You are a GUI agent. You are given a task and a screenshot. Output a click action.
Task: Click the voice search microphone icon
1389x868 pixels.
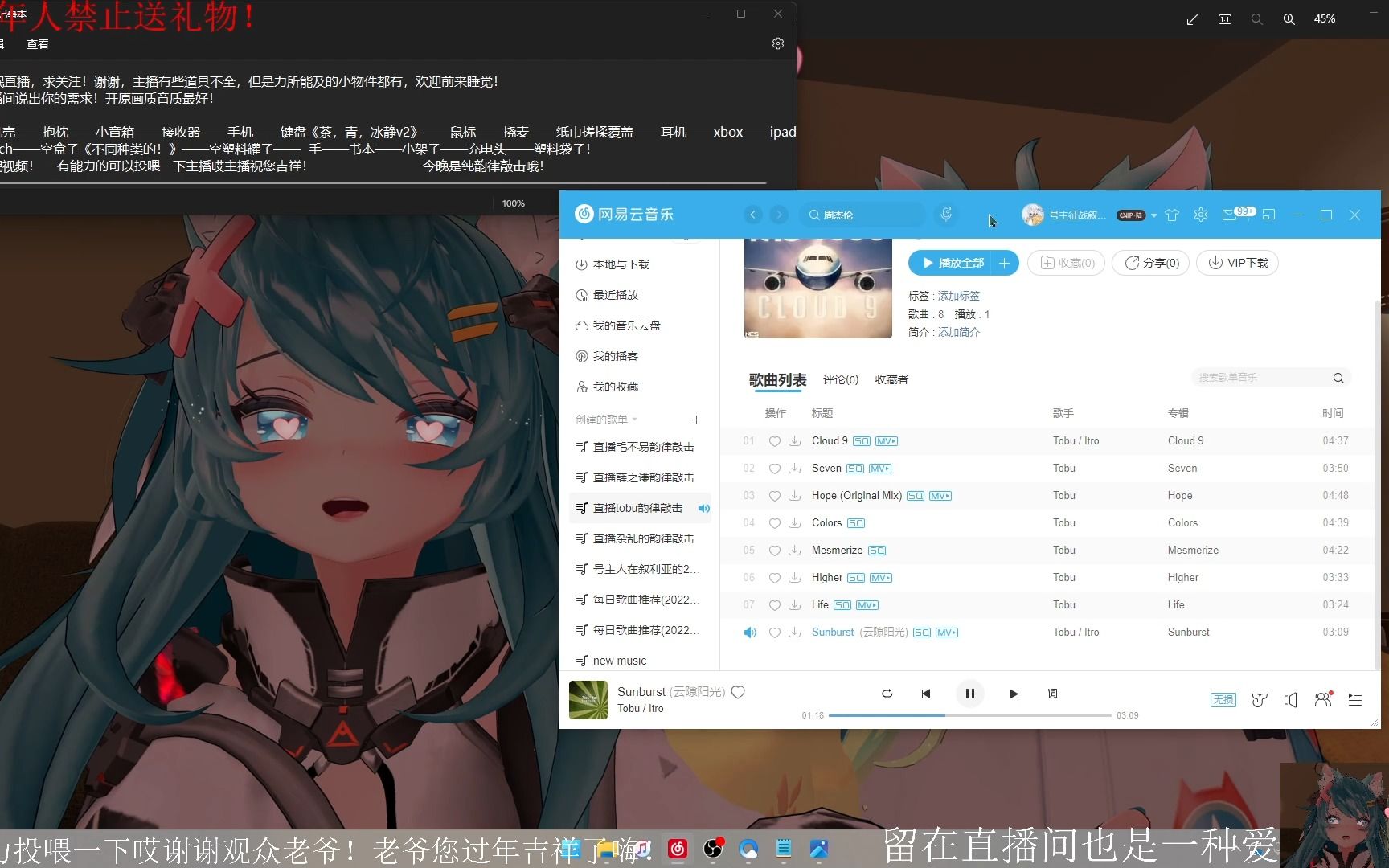(x=946, y=215)
